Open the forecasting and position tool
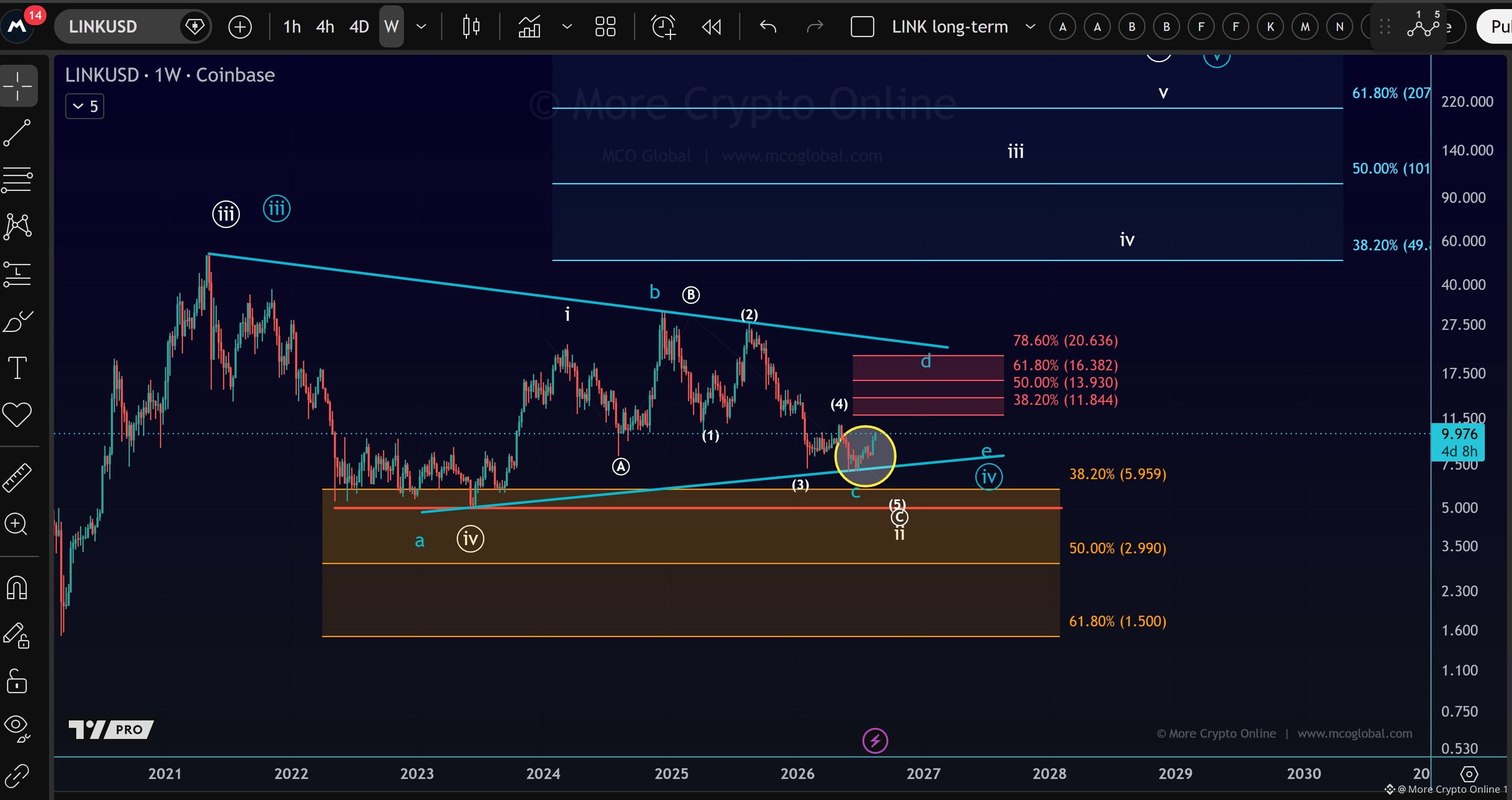This screenshot has height=800, width=1512. (x=18, y=274)
